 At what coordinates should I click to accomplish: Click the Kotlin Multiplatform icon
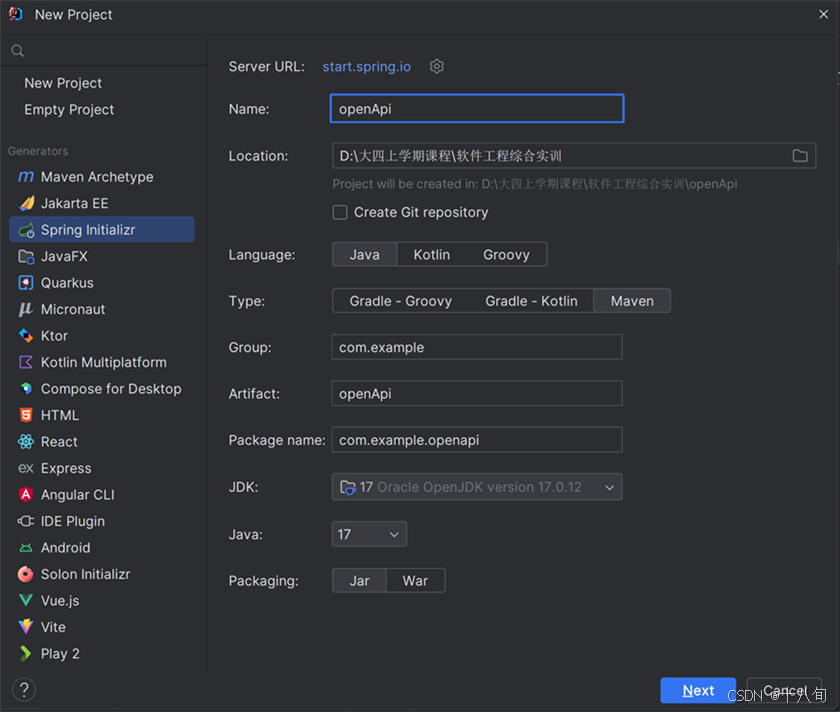point(26,362)
